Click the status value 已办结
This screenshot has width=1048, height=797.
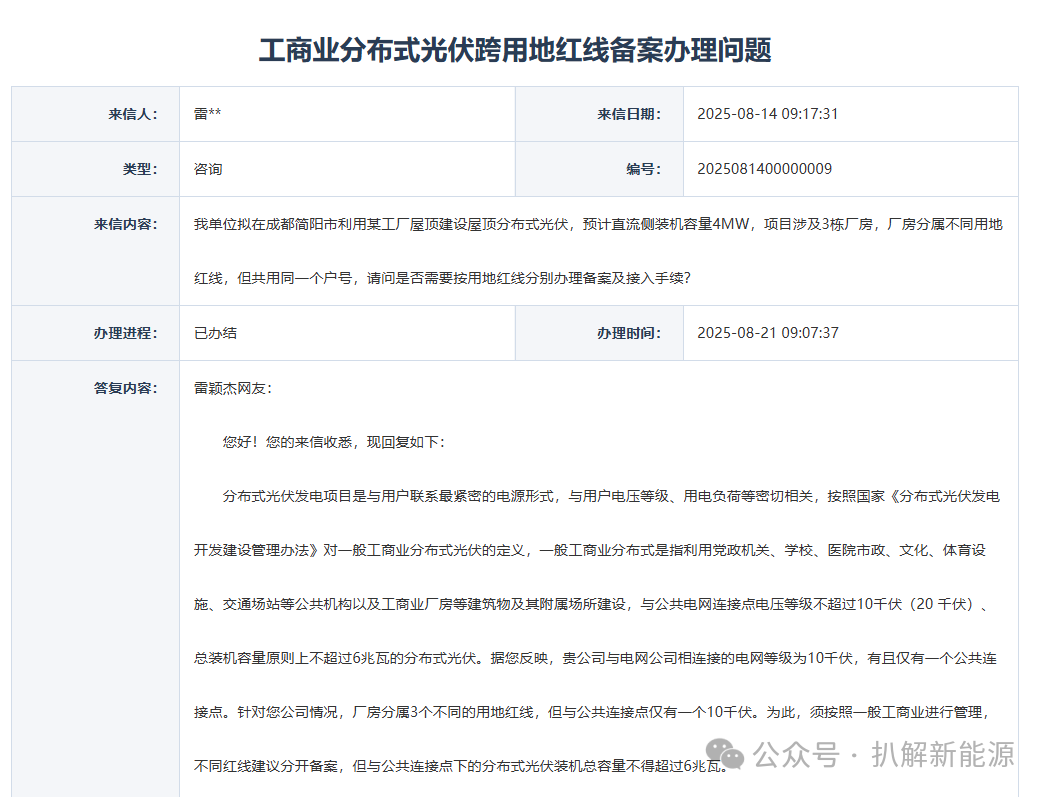pos(213,333)
